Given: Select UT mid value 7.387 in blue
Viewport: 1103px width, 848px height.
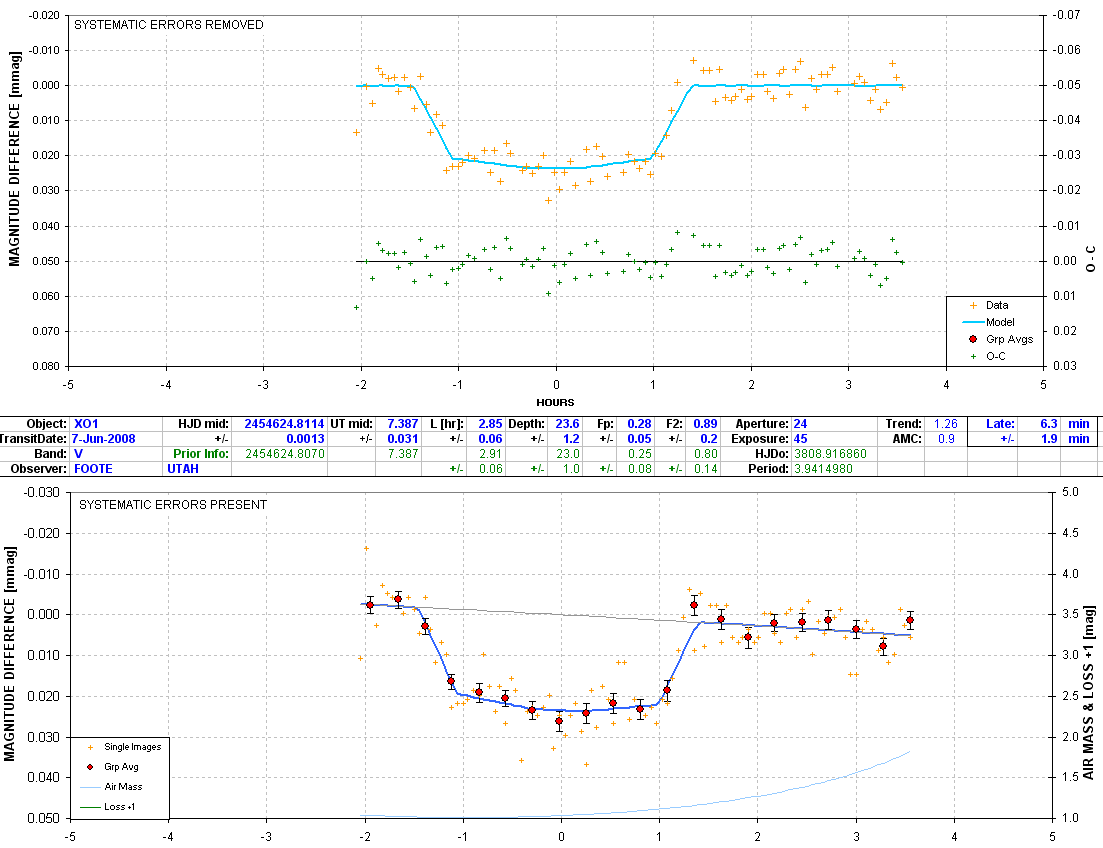Looking at the screenshot, I should 402,424.
